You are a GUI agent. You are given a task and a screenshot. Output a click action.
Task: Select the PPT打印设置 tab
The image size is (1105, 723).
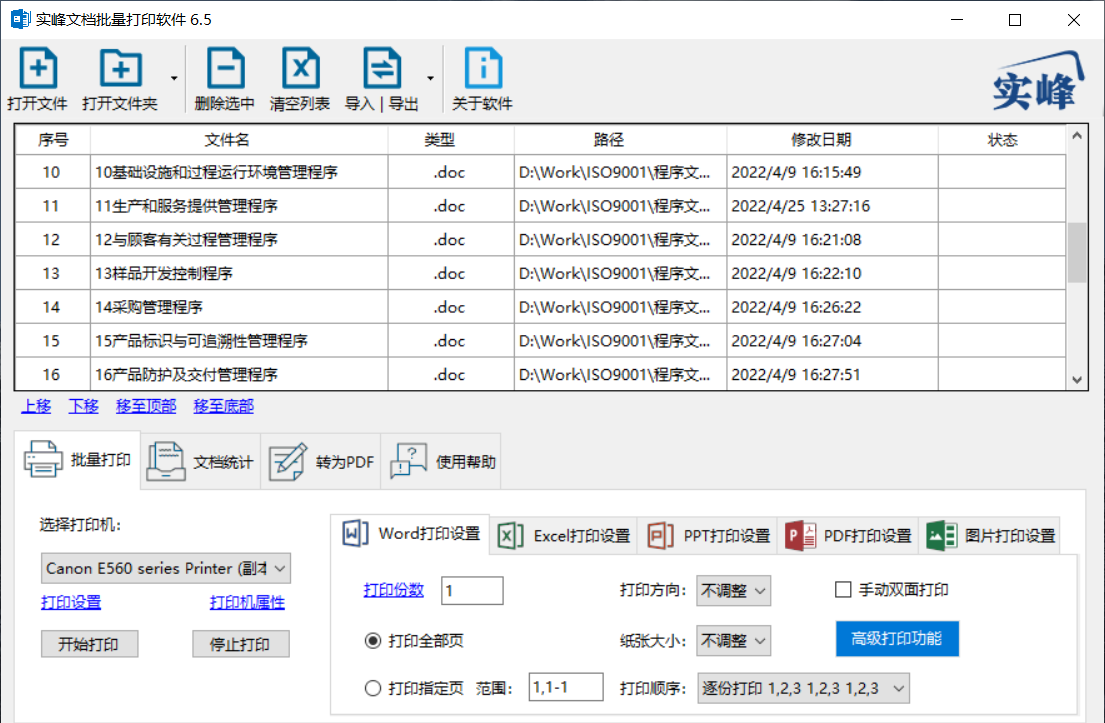(708, 536)
